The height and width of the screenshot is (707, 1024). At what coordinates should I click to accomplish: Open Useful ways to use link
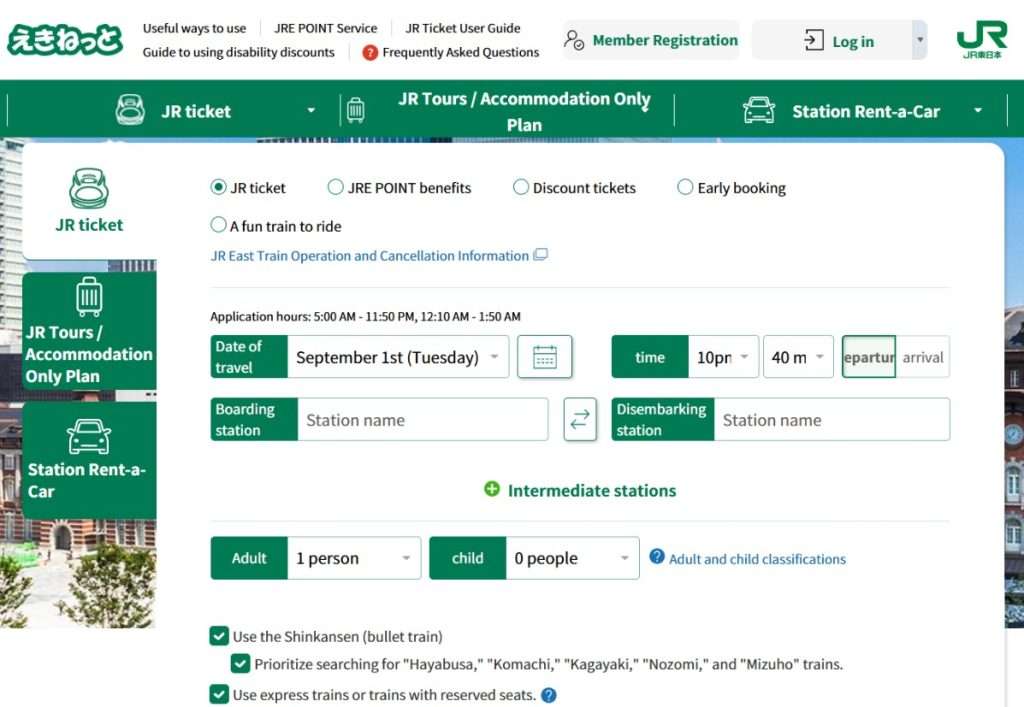coord(195,28)
